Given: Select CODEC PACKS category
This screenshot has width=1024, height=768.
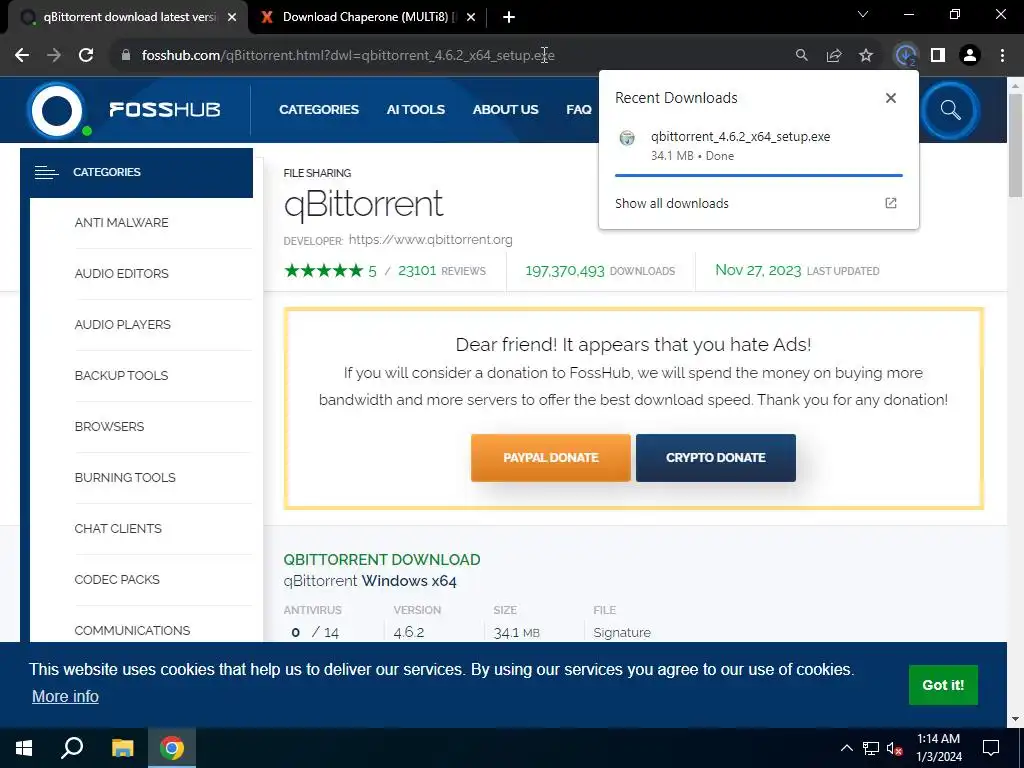Looking at the screenshot, I should pos(117,579).
